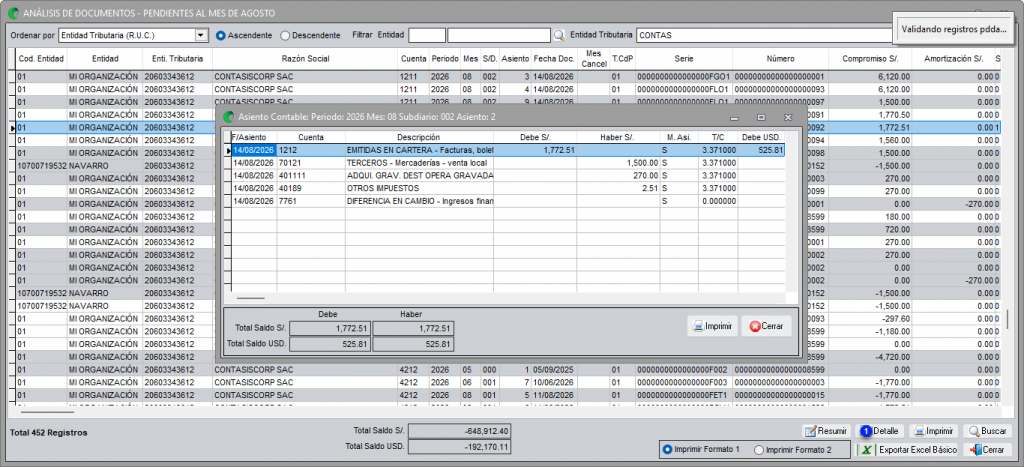Click the red X icon on dialog Cerrar

[754, 325]
